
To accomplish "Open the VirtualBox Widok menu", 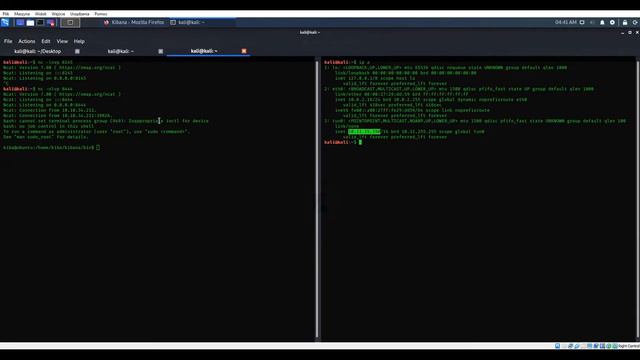I will (40, 14).
